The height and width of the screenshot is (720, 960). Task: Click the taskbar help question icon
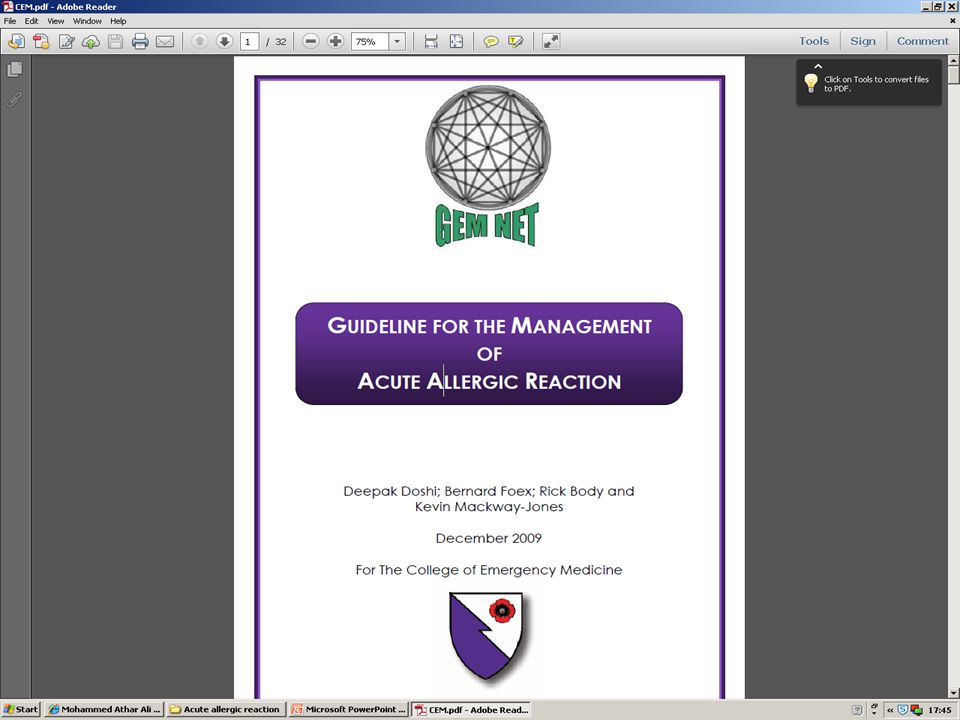pyautogui.click(x=857, y=710)
